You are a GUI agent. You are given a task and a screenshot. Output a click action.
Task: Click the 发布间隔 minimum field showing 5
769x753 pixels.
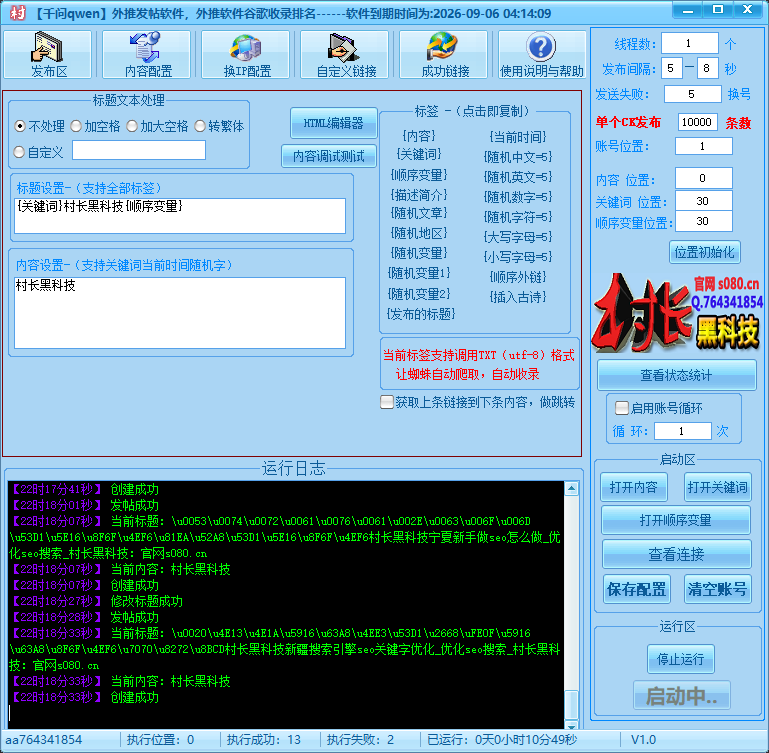[x=671, y=68]
